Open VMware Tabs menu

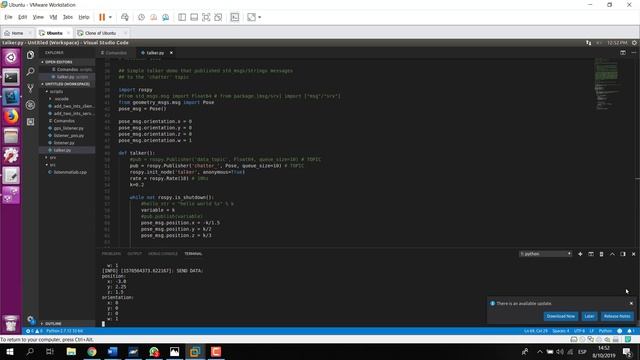click(x=68, y=17)
